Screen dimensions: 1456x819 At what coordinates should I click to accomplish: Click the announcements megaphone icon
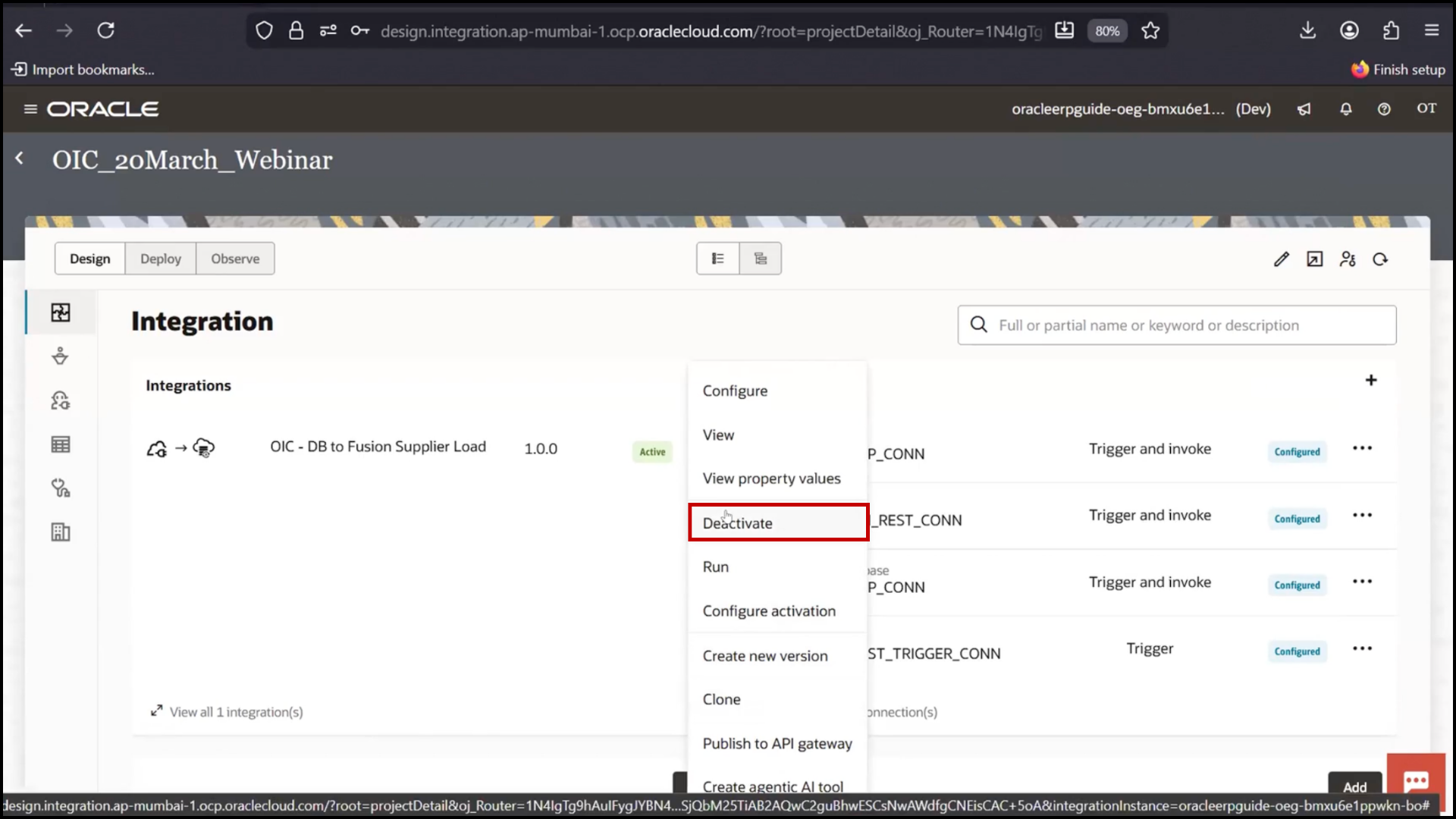1304,109
